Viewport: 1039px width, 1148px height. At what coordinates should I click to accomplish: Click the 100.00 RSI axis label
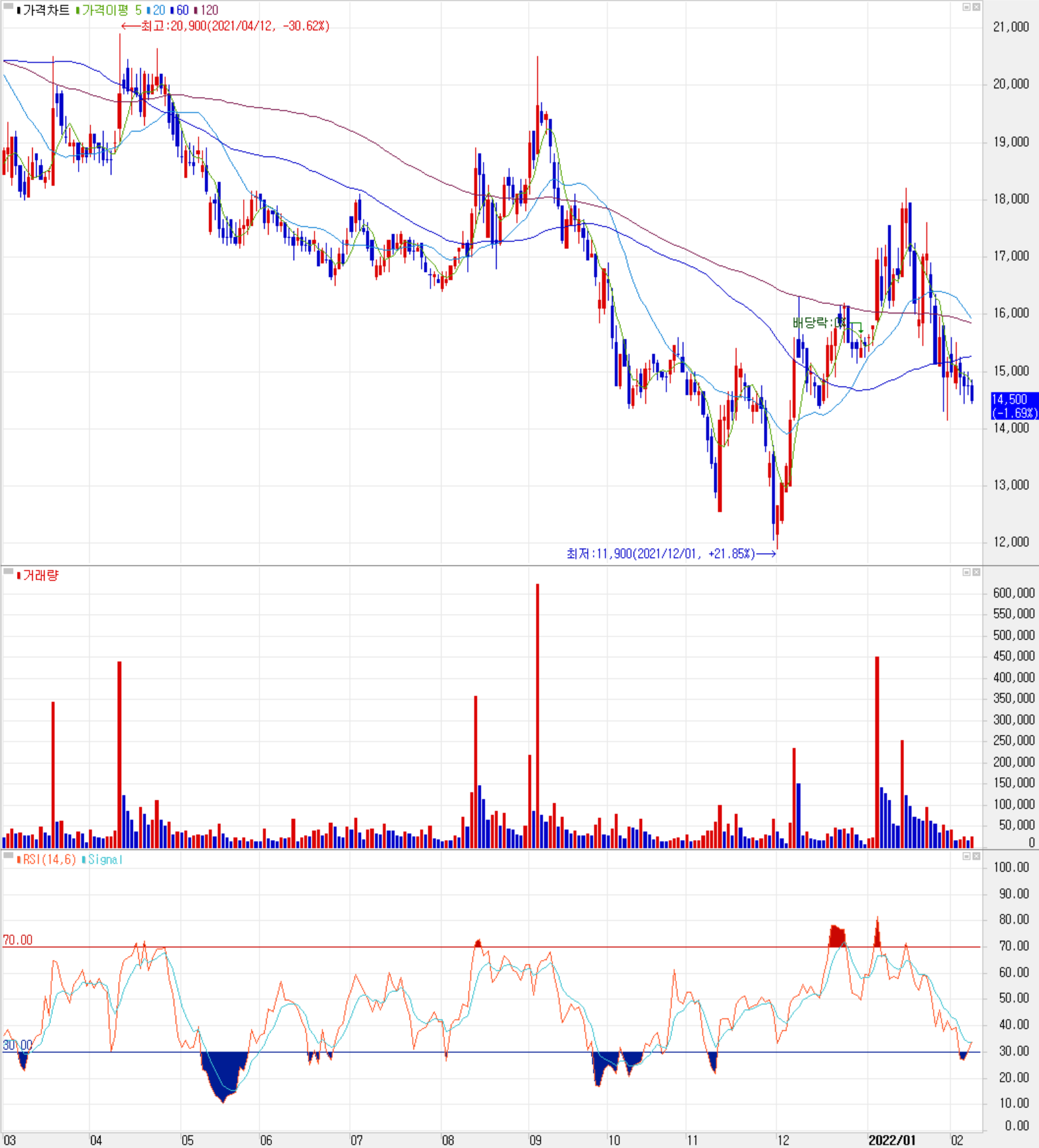click(1011, 868)
